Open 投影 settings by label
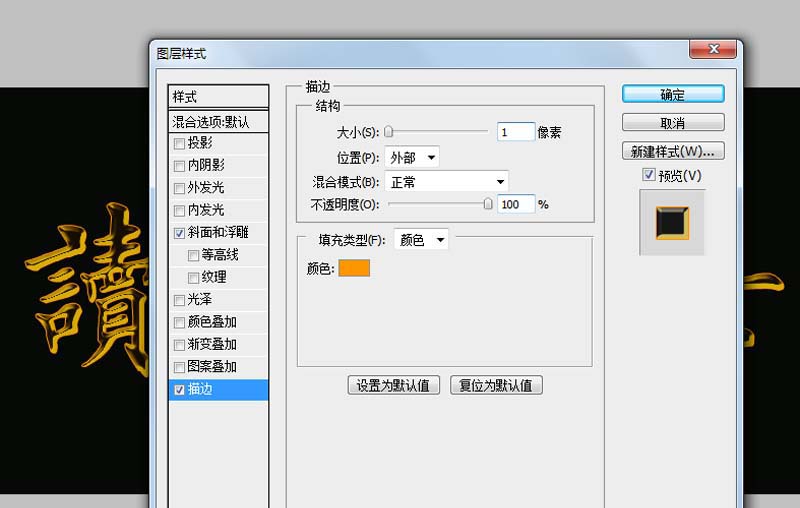Screen dimensions: 800x508 point(199,143)
